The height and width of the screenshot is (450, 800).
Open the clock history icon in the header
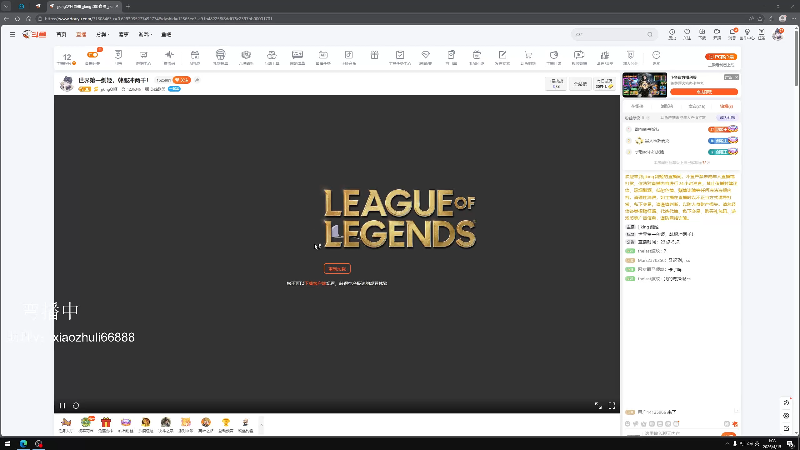(672, 32)
